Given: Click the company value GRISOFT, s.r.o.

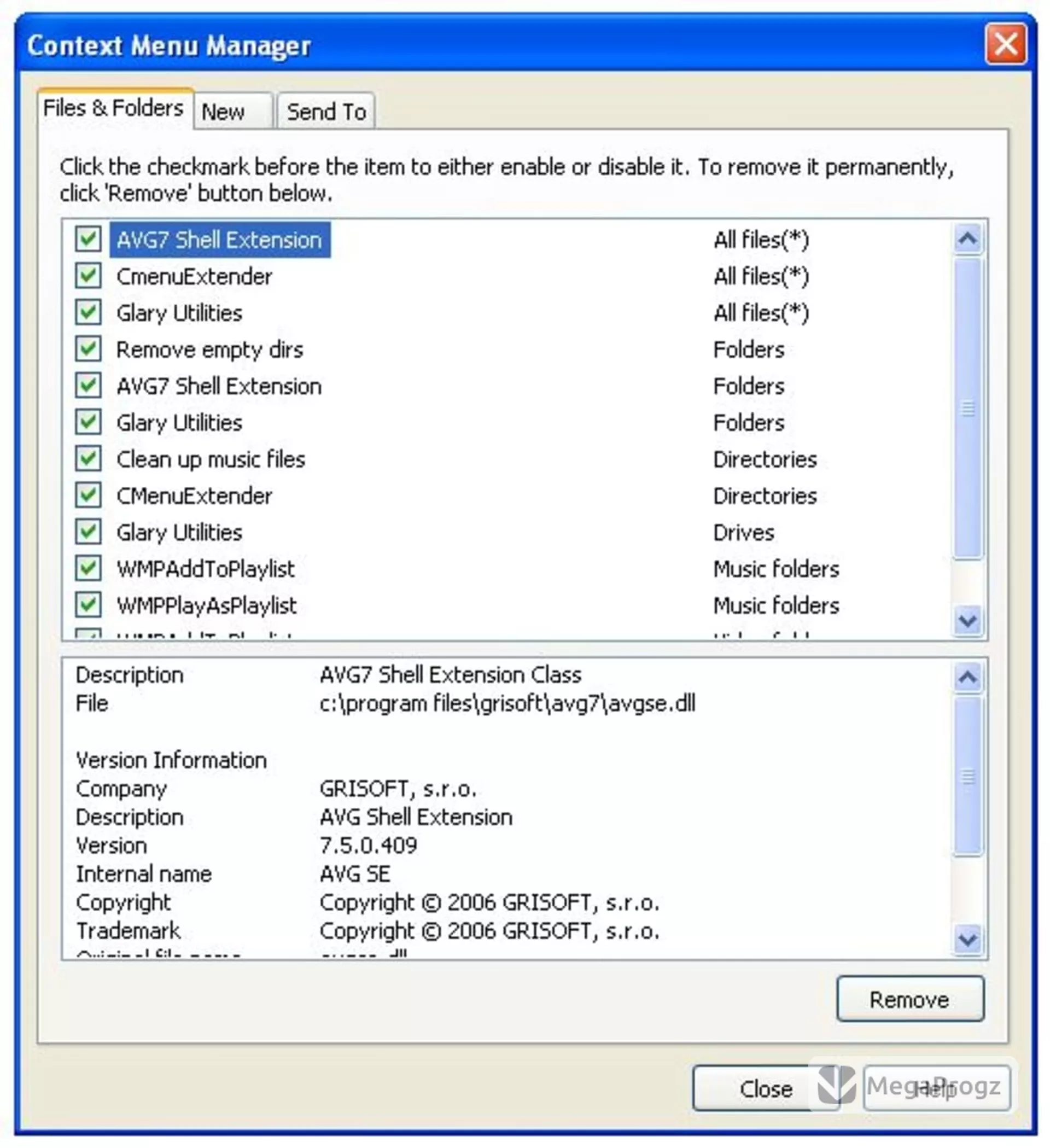Looking at the screenshot, I should click(398, 789).
